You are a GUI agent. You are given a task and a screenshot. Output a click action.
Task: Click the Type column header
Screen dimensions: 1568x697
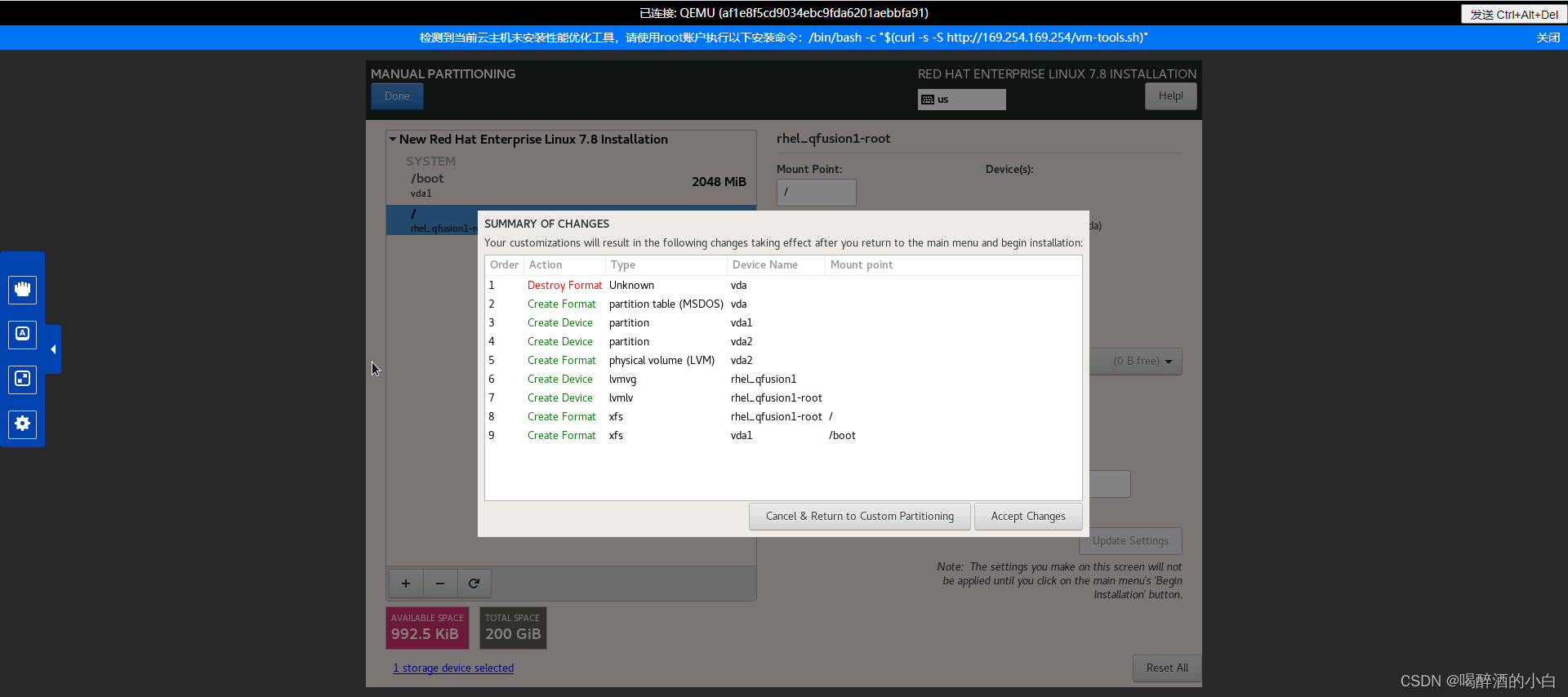666,265
